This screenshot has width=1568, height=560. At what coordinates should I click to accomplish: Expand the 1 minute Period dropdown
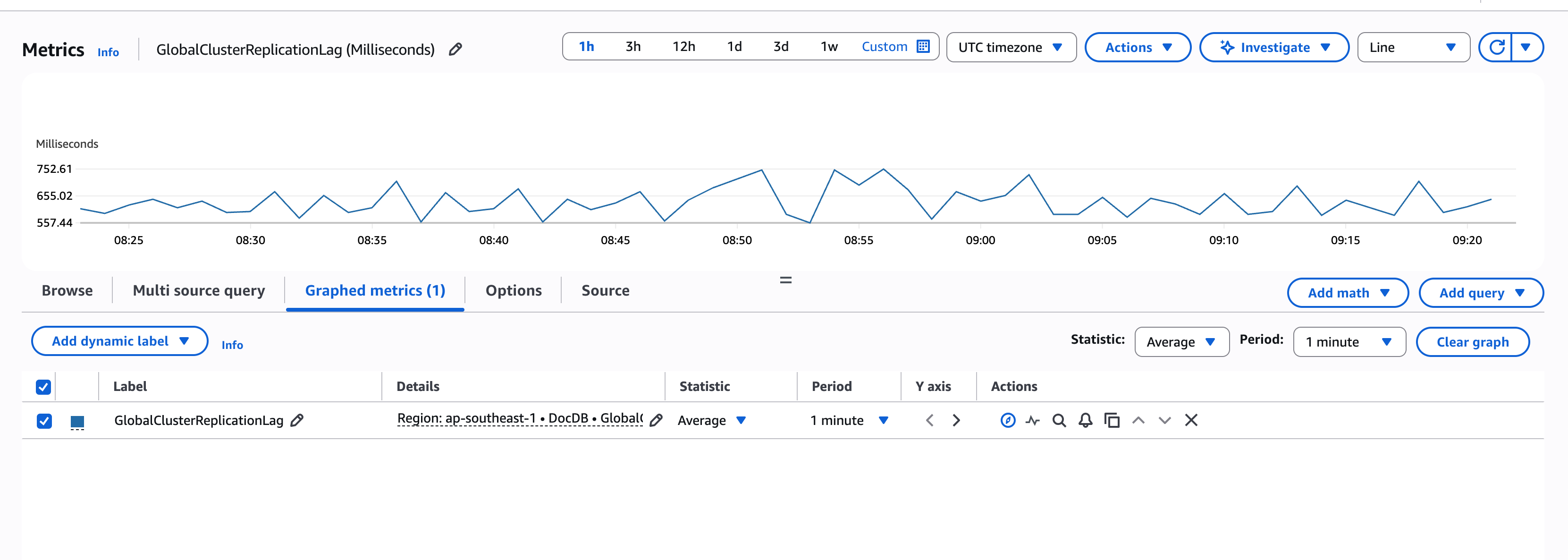point(1348,341)
